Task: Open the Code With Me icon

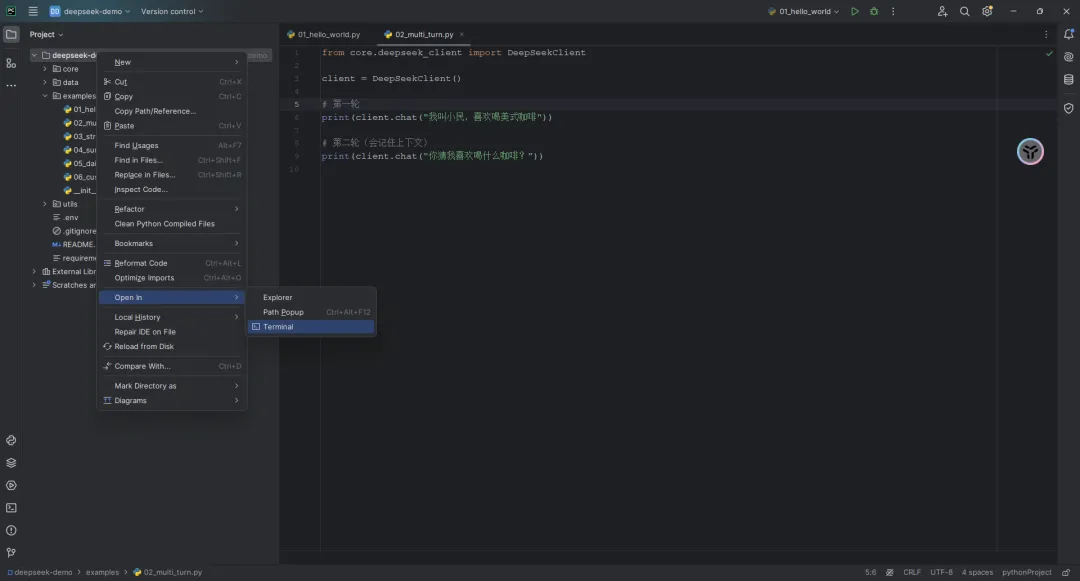Action: pos(942,12)
